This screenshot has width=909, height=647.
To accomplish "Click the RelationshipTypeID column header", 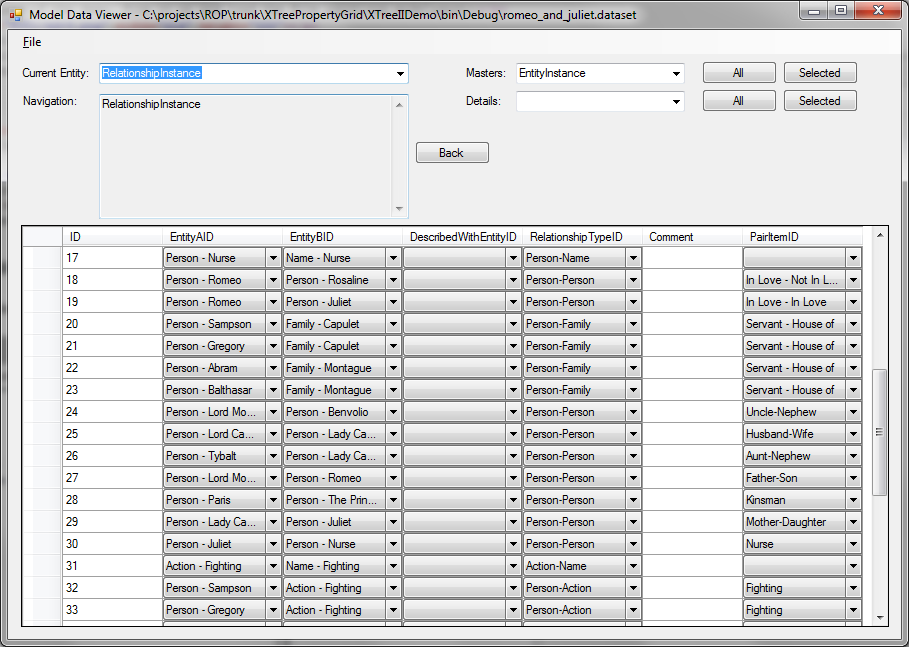I will coord(583,237).
